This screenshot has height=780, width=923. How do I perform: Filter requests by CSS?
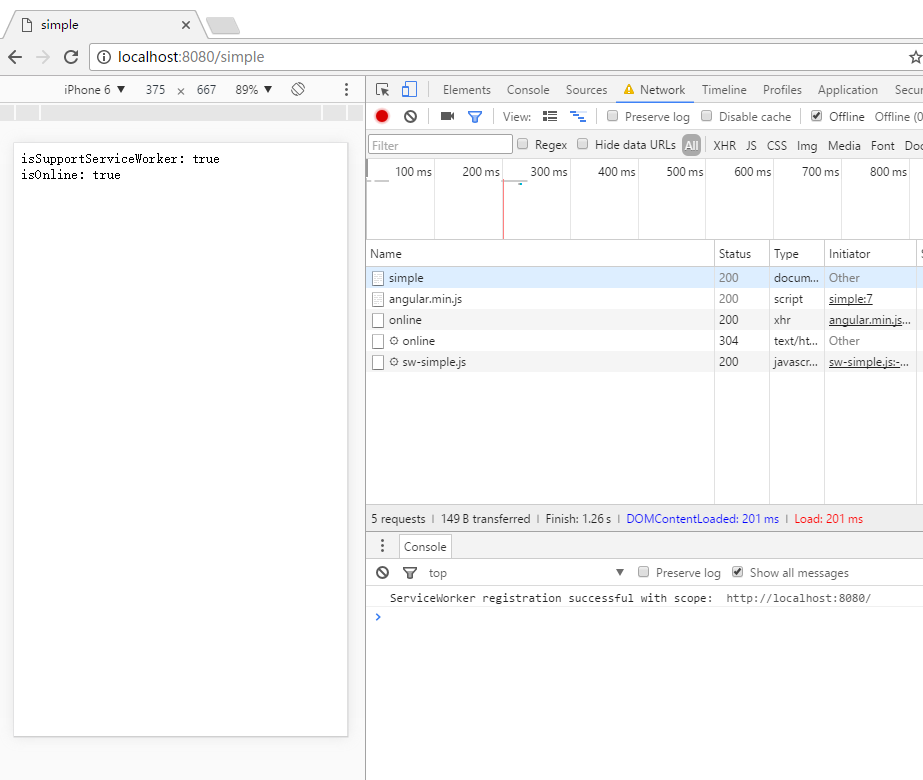pyautogui.click(x=776, y=145)
